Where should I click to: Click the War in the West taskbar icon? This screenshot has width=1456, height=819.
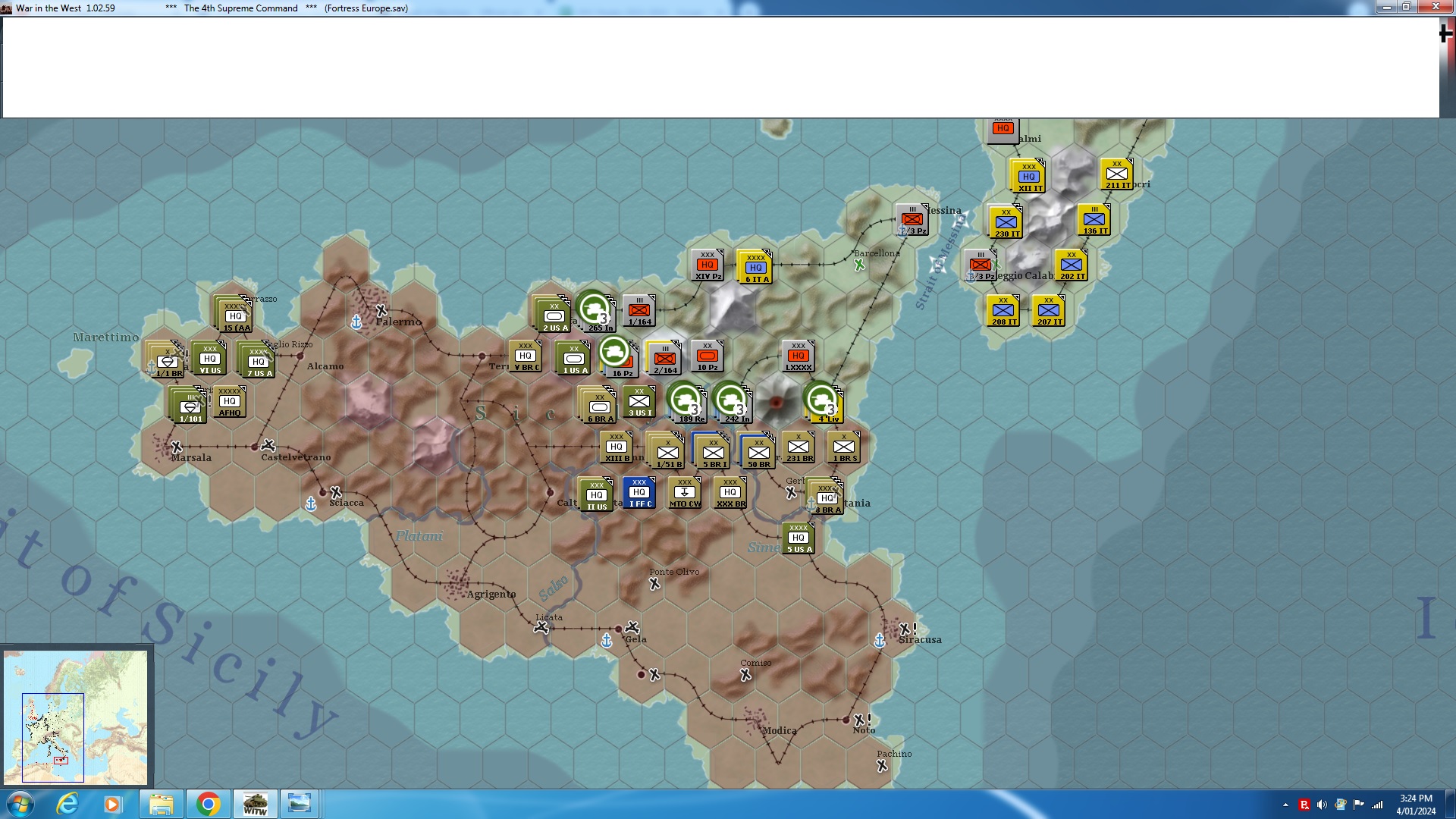pos(255,803)
